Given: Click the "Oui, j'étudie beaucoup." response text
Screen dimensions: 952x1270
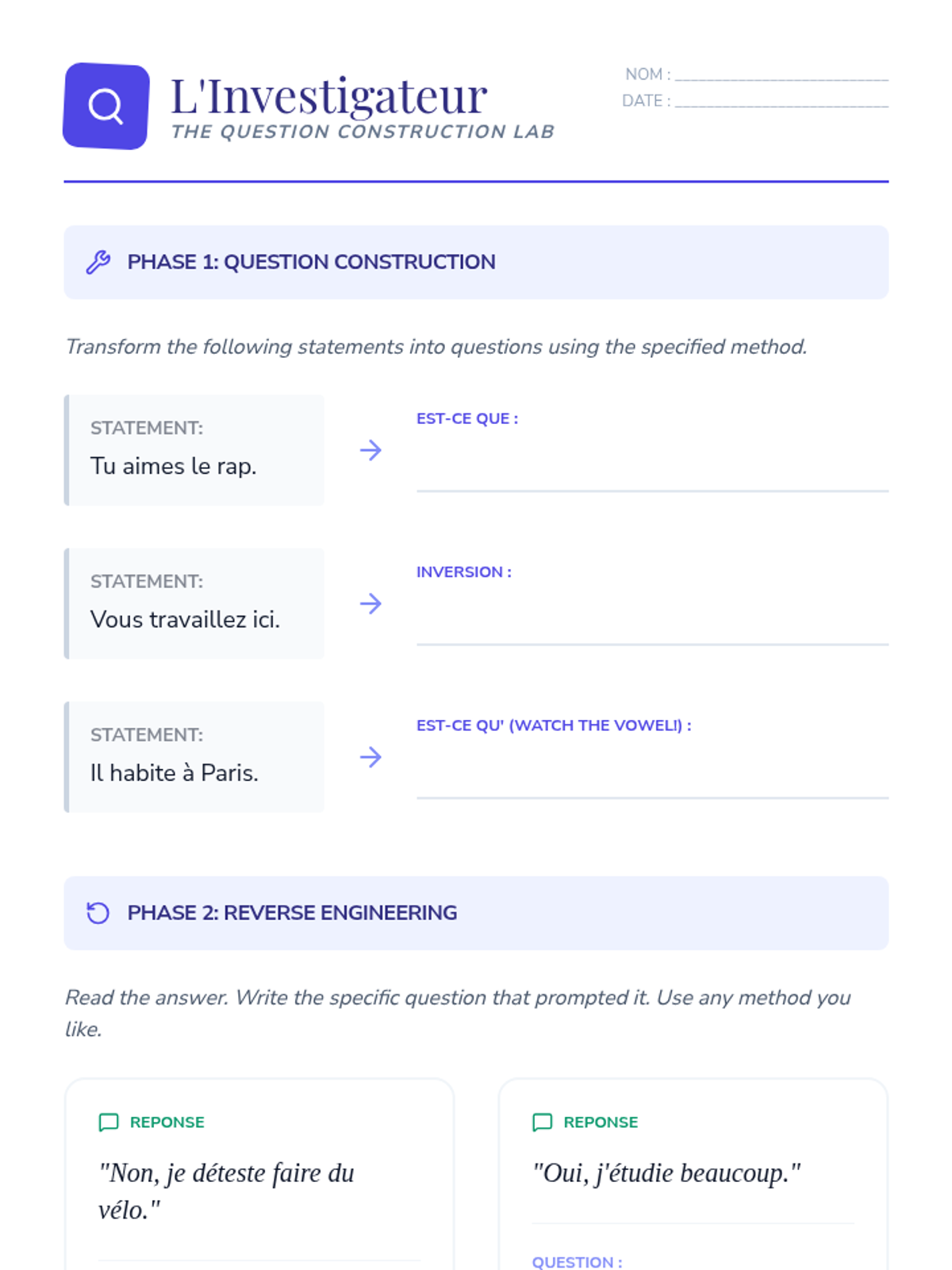Looking at the screenshot, I should (x=666, y=1172).
